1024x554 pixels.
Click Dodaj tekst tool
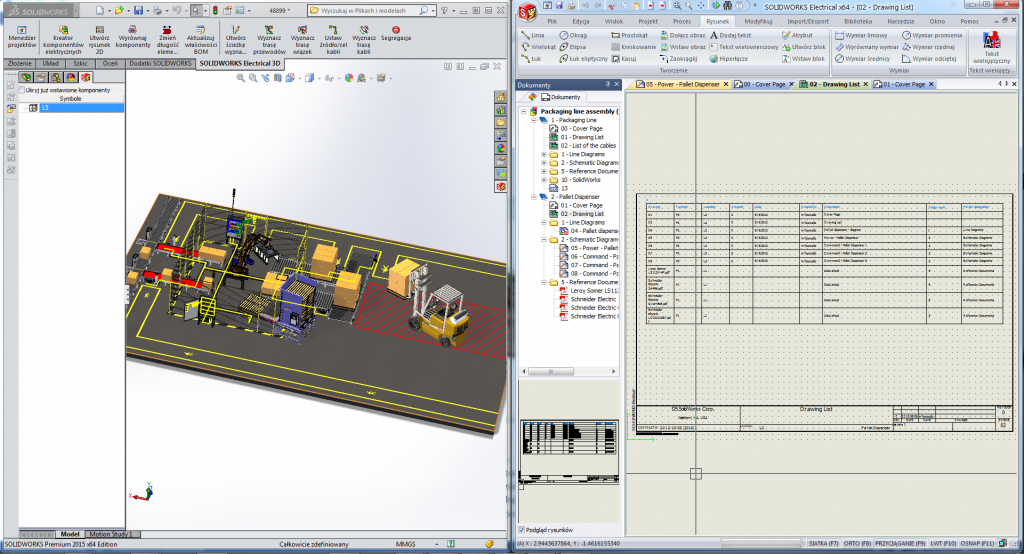(736, 34)
